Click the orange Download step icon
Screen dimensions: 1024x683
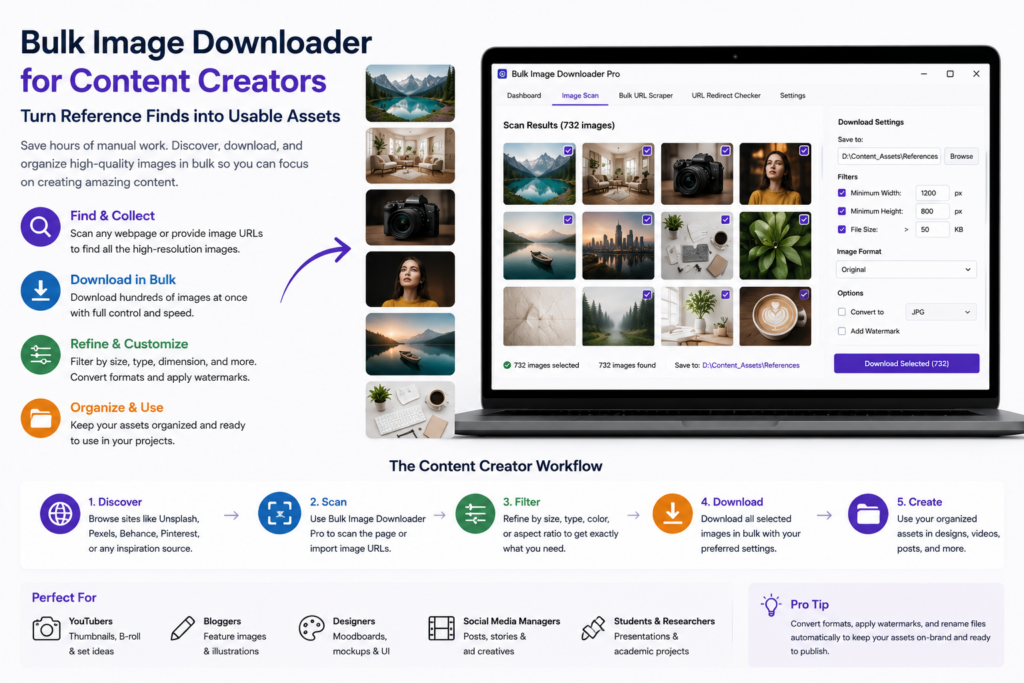click(672, 513)
